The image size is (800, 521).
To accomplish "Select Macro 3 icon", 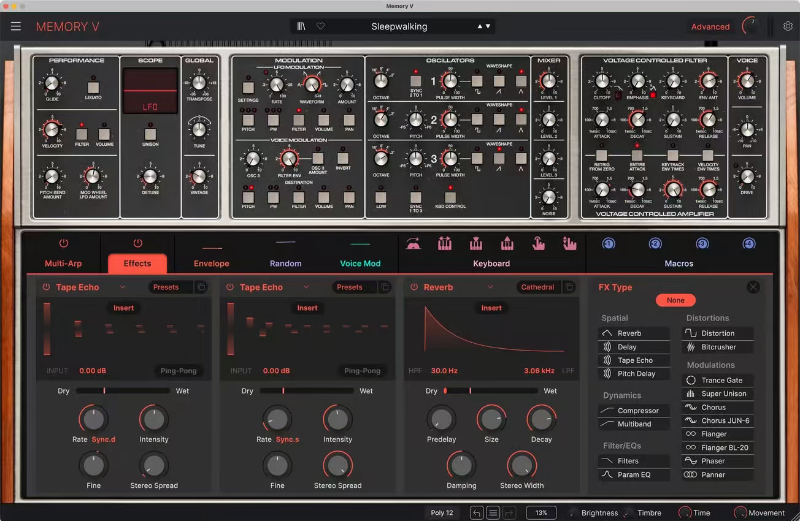I will [x=702, y=244].
